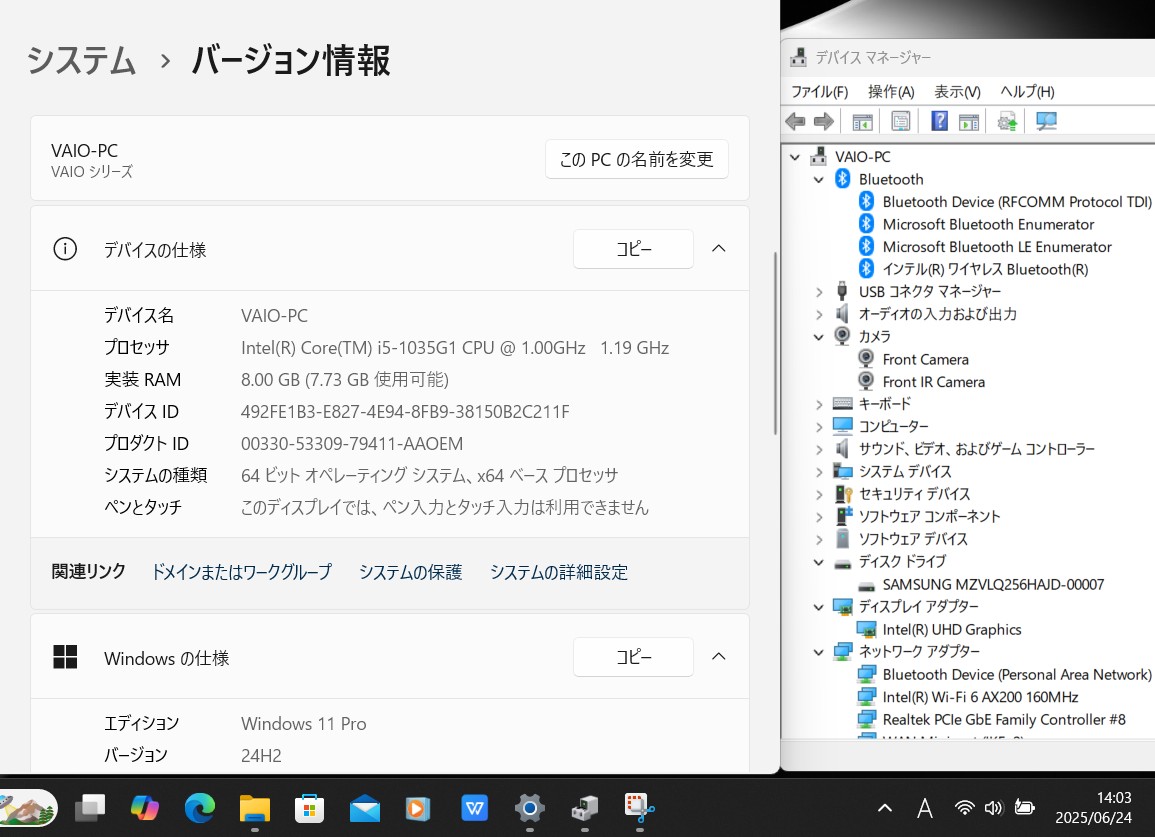This screenshot has height=837, width=1155.
Task: Click the show/hide console tree icon
Action: 861,120
